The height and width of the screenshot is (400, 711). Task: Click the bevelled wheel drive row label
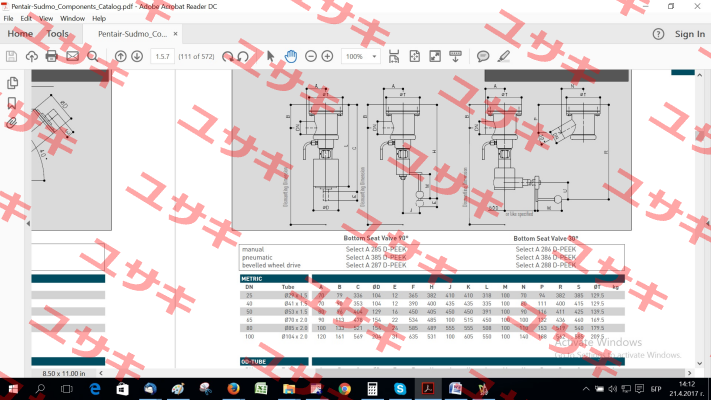(271, 265)
